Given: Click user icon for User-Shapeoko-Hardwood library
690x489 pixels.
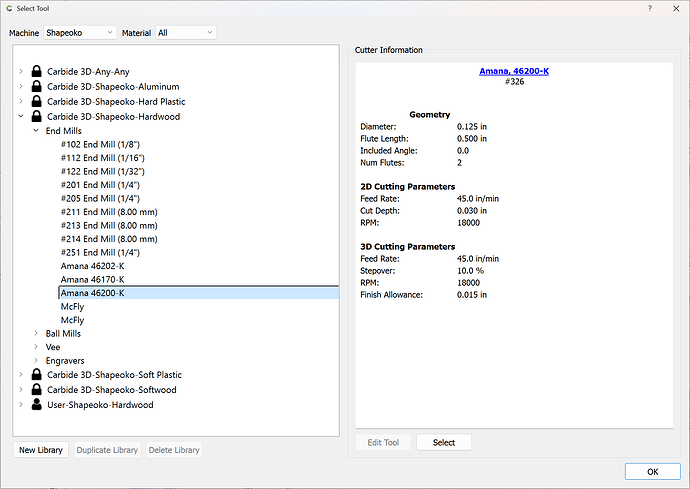Looking at the screenshot, I should click(37, 405).
